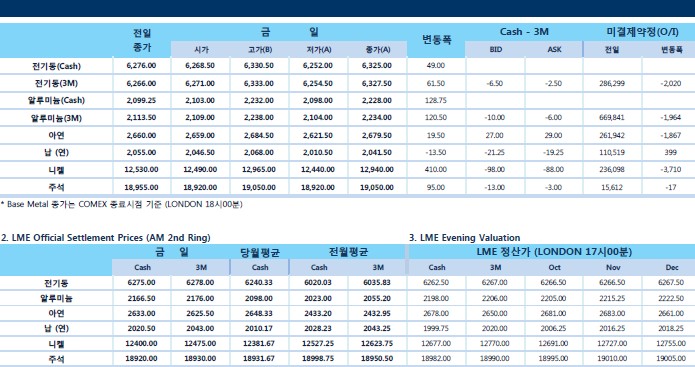Image resolution: width=695 pixels, height=367 pixels.
Task: Click aluminium cash close 2,228.00
Action: [x=377, y=101]
